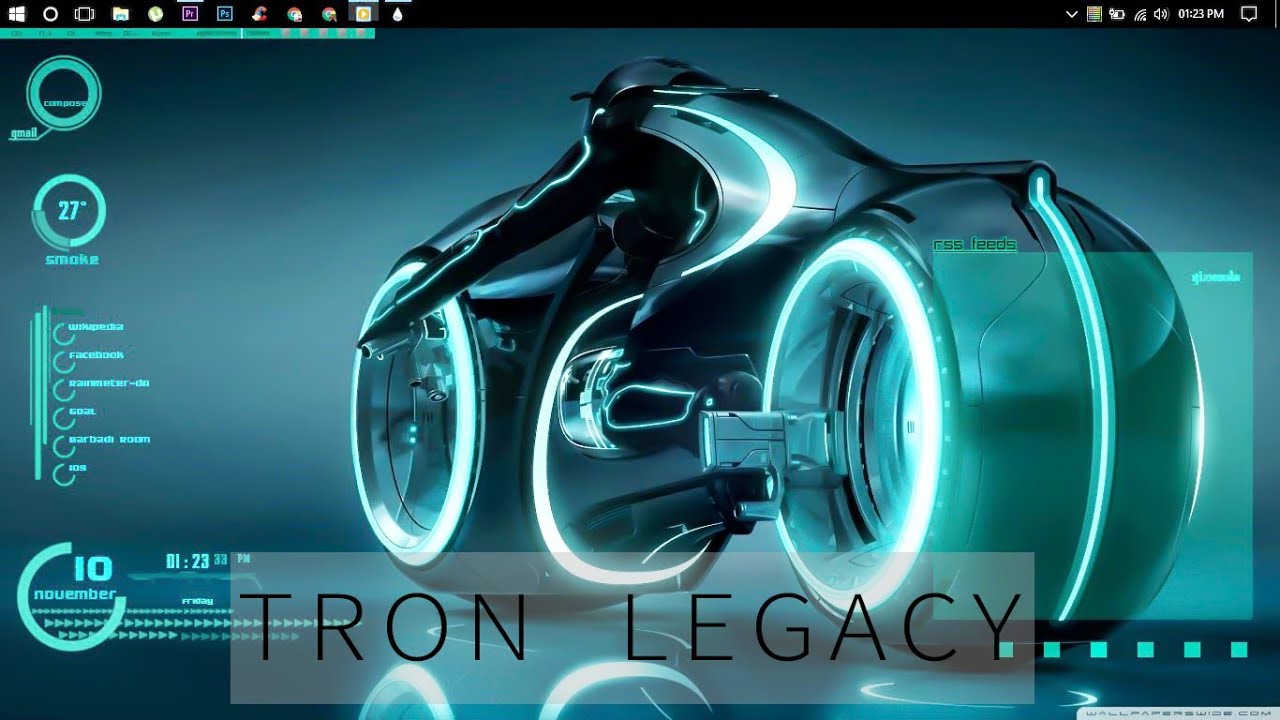Open the volume speaker icon
1280x720 pixels.
[x=1160, y=14]
